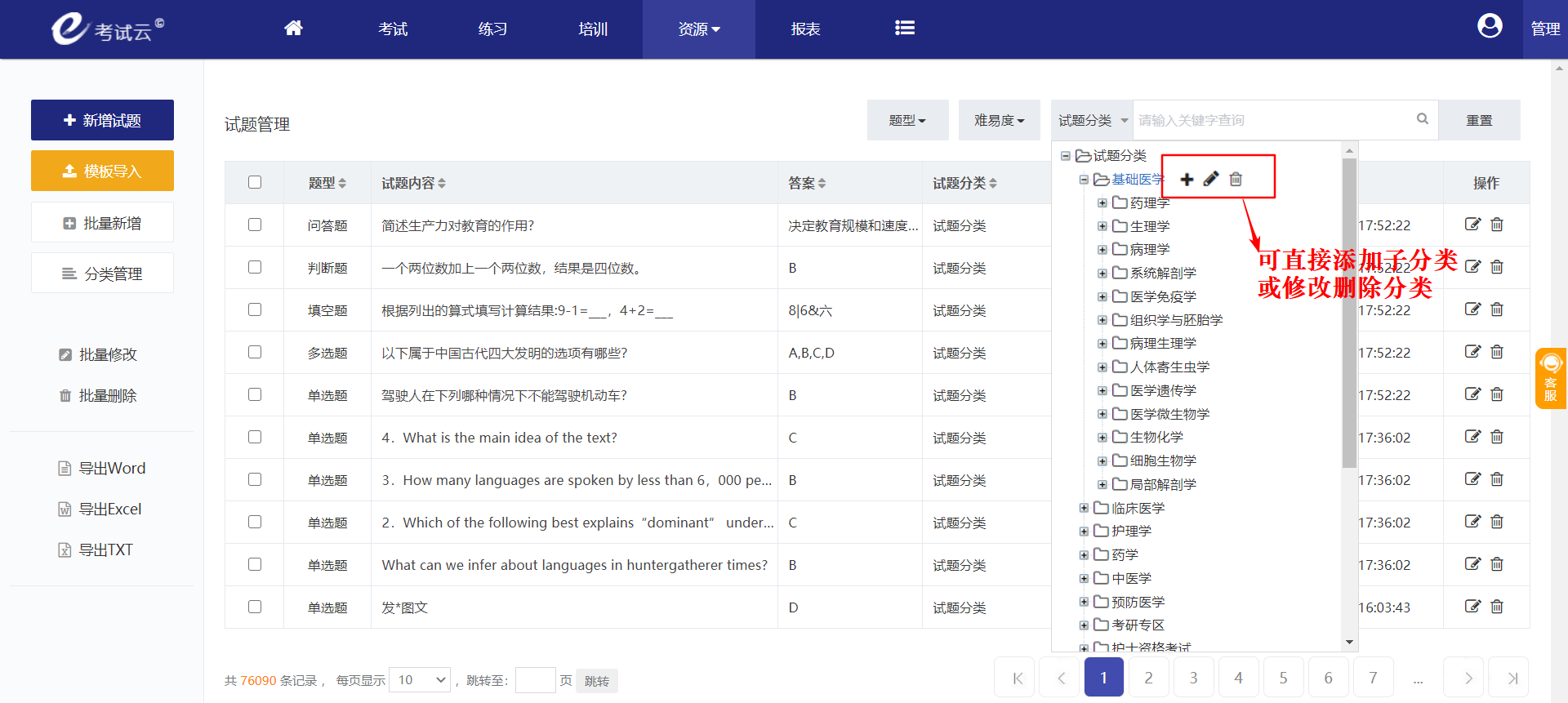Viewport: 1568px width, 703px height.
Task: Open the 难易度 filter dropdown
Action: (999, 120)
